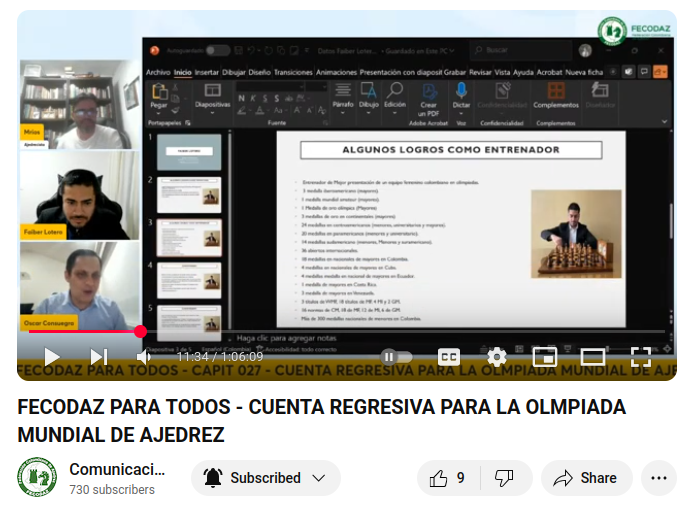This screenshot has height=505, width=683.
Task: Toggle the Autoguardado switch
Action: point(218,51)
